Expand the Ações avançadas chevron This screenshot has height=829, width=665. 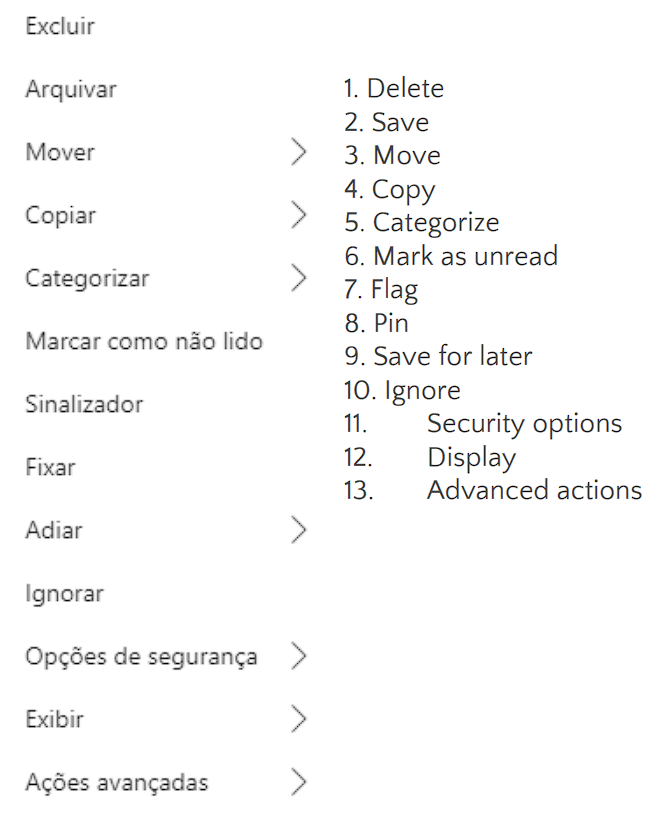click(299, 782)
